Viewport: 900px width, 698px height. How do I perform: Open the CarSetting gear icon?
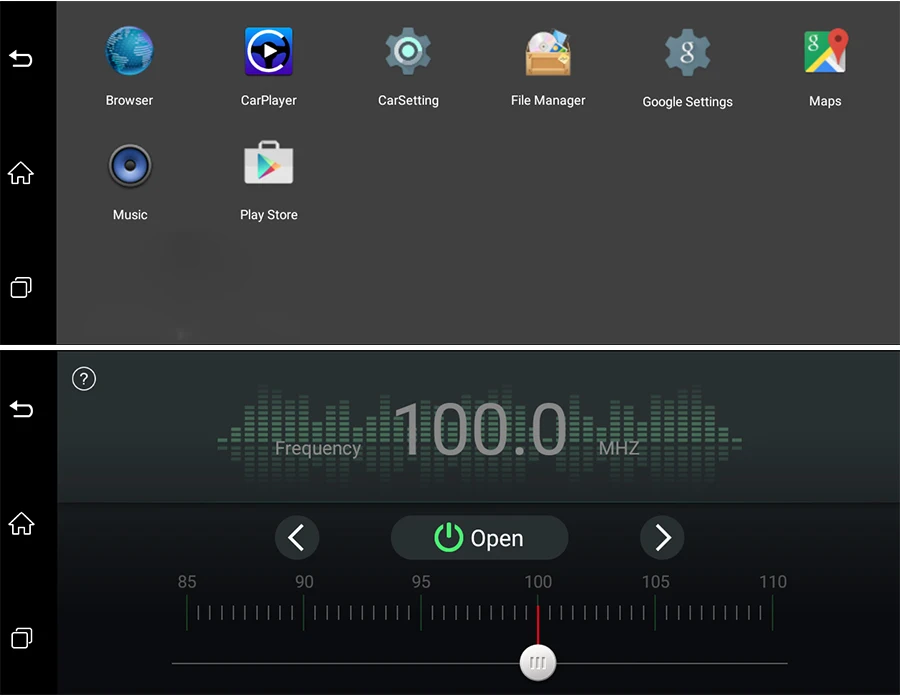[x=408, y=52]
